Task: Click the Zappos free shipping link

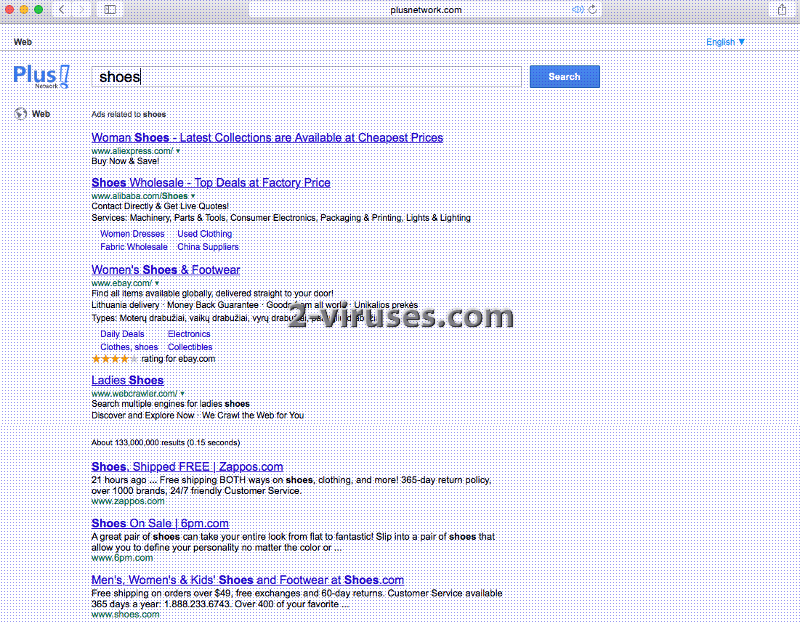Action: (x=186, y=467)
